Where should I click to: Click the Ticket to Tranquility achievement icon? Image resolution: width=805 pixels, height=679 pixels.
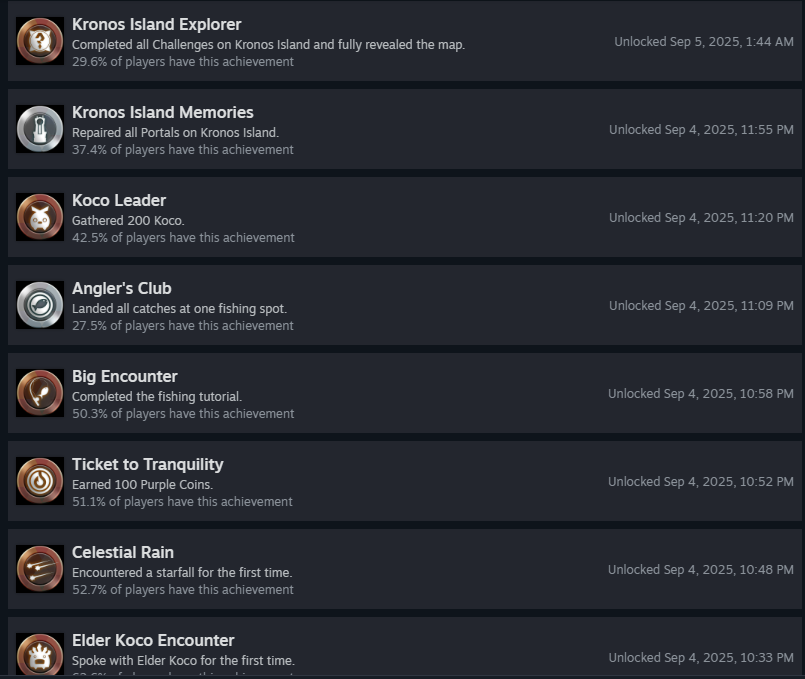coord(40,481)
